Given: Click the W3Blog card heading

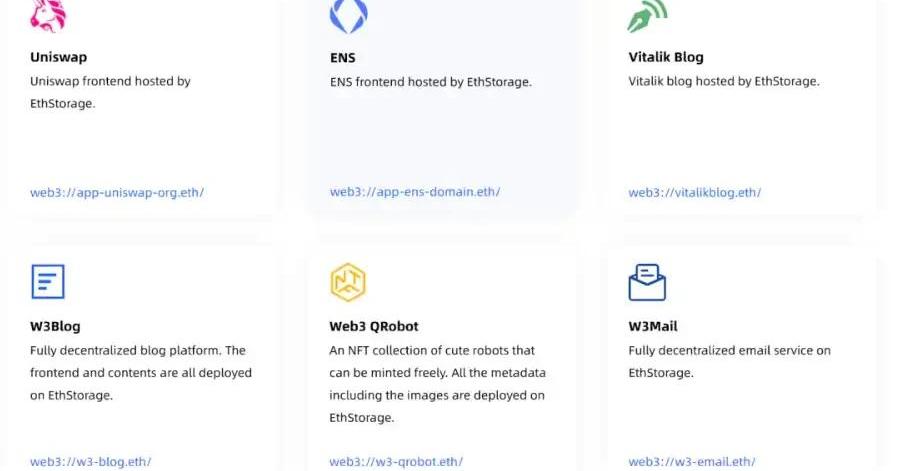Looking at the screenshot, I should tap(55, 326).
